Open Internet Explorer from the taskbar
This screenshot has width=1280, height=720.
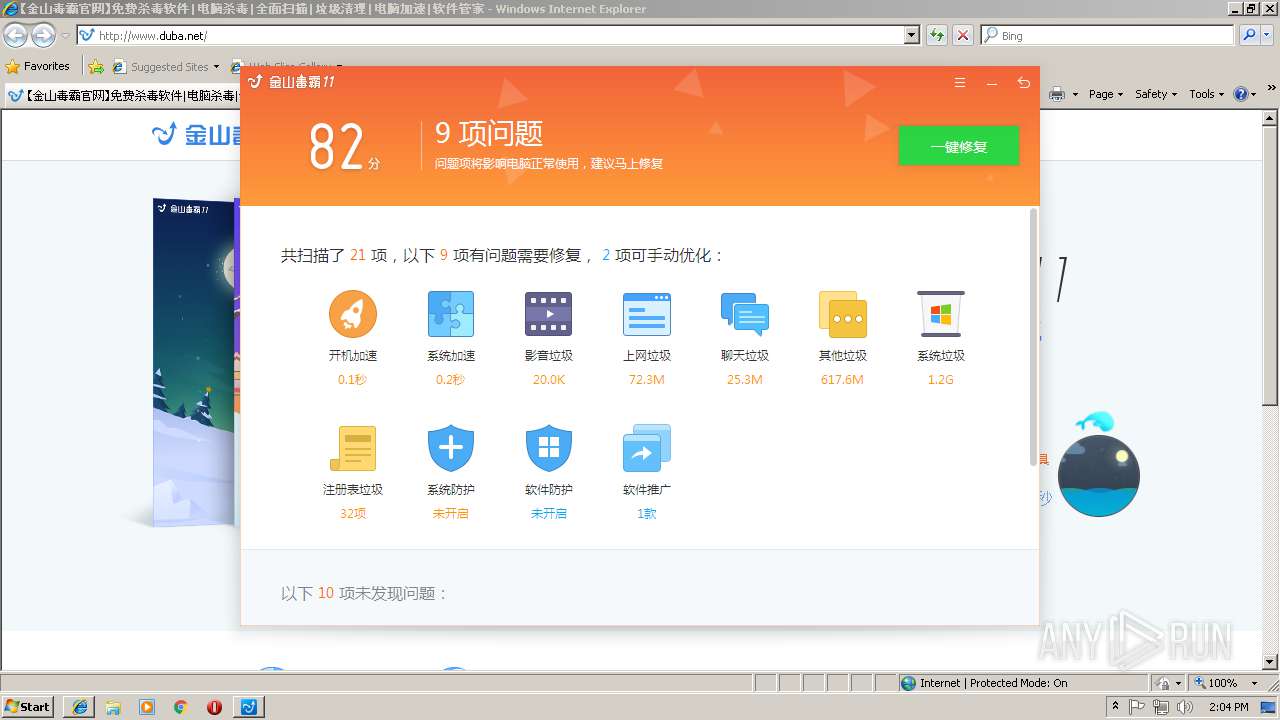click(x=80, y=707)
